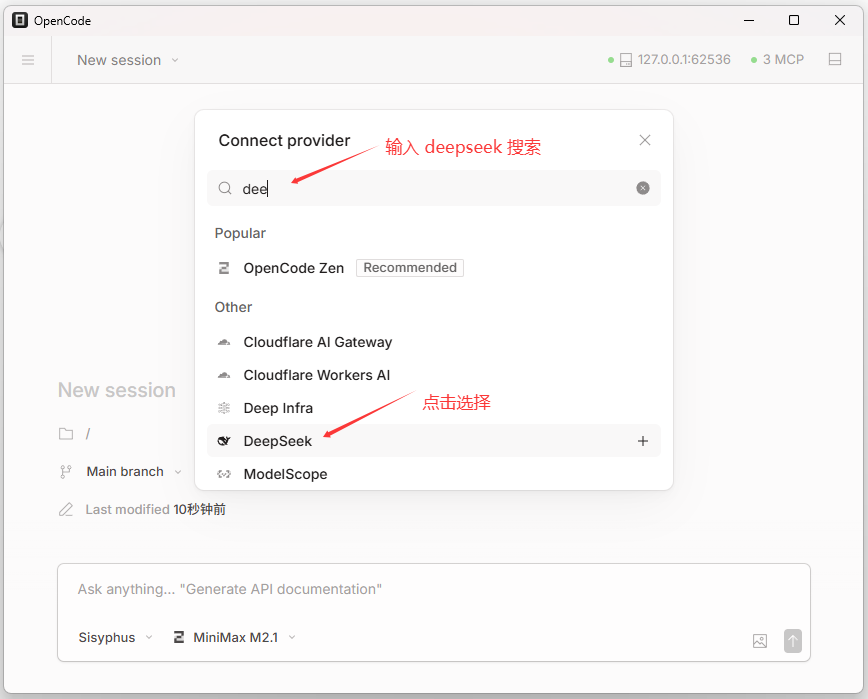Screen dimensions: 868x699
Task: Click the 3 MCP status indicator
Action: 777,60
